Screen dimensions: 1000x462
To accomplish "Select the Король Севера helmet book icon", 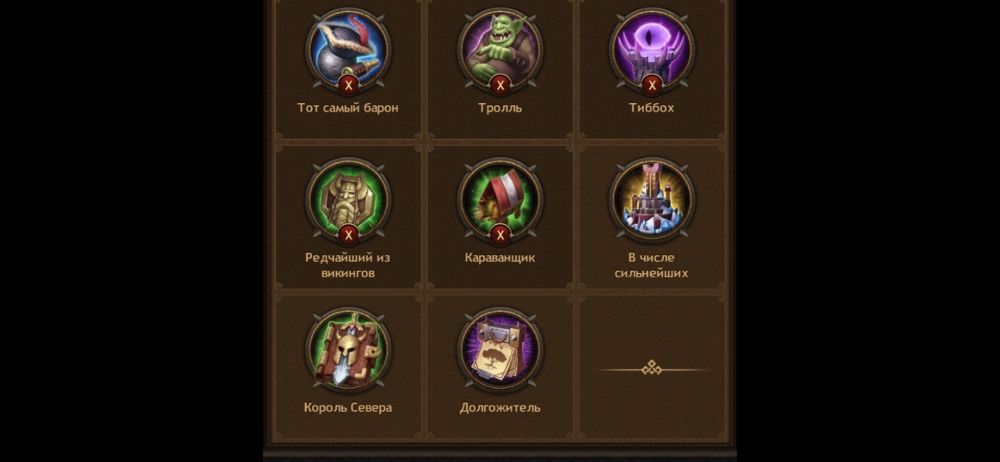I will pyautogui.click(x=348, y=348).
